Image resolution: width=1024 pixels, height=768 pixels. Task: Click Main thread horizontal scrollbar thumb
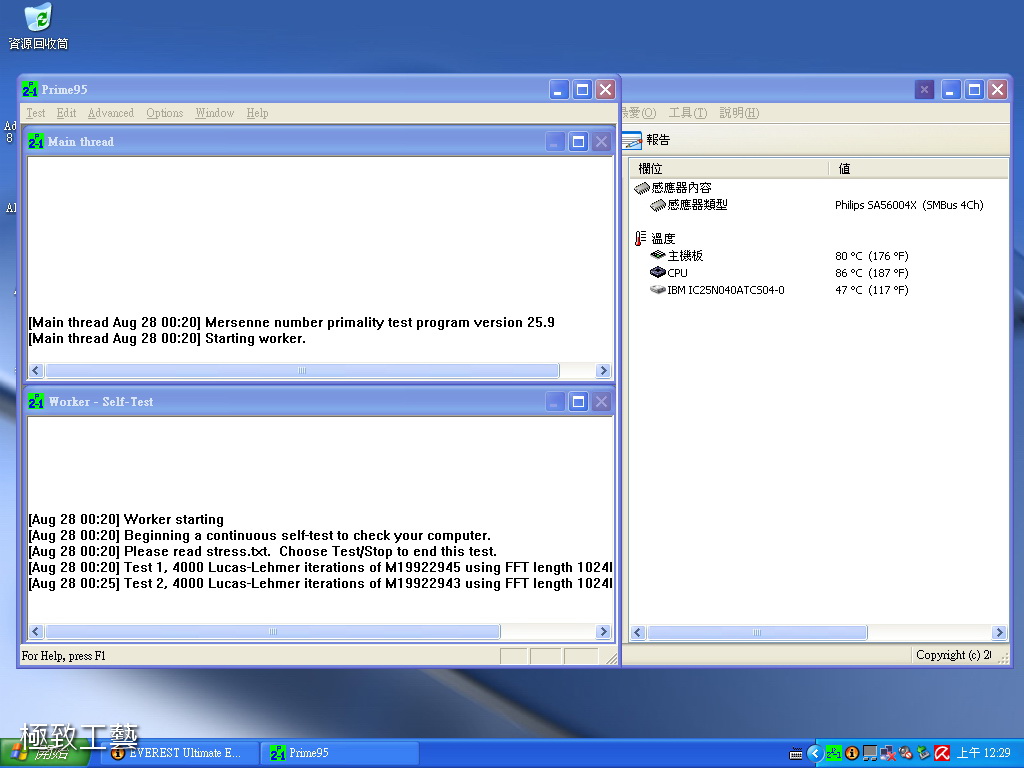(x=302, y=370)
